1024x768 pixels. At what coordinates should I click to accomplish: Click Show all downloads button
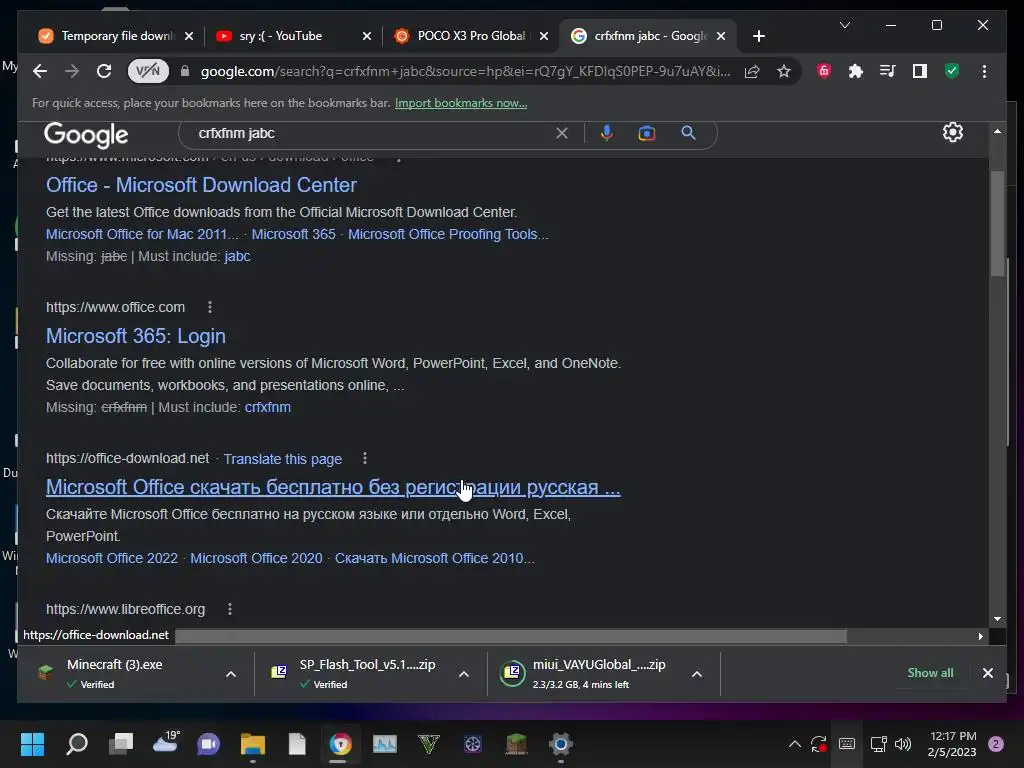[930, 673]
